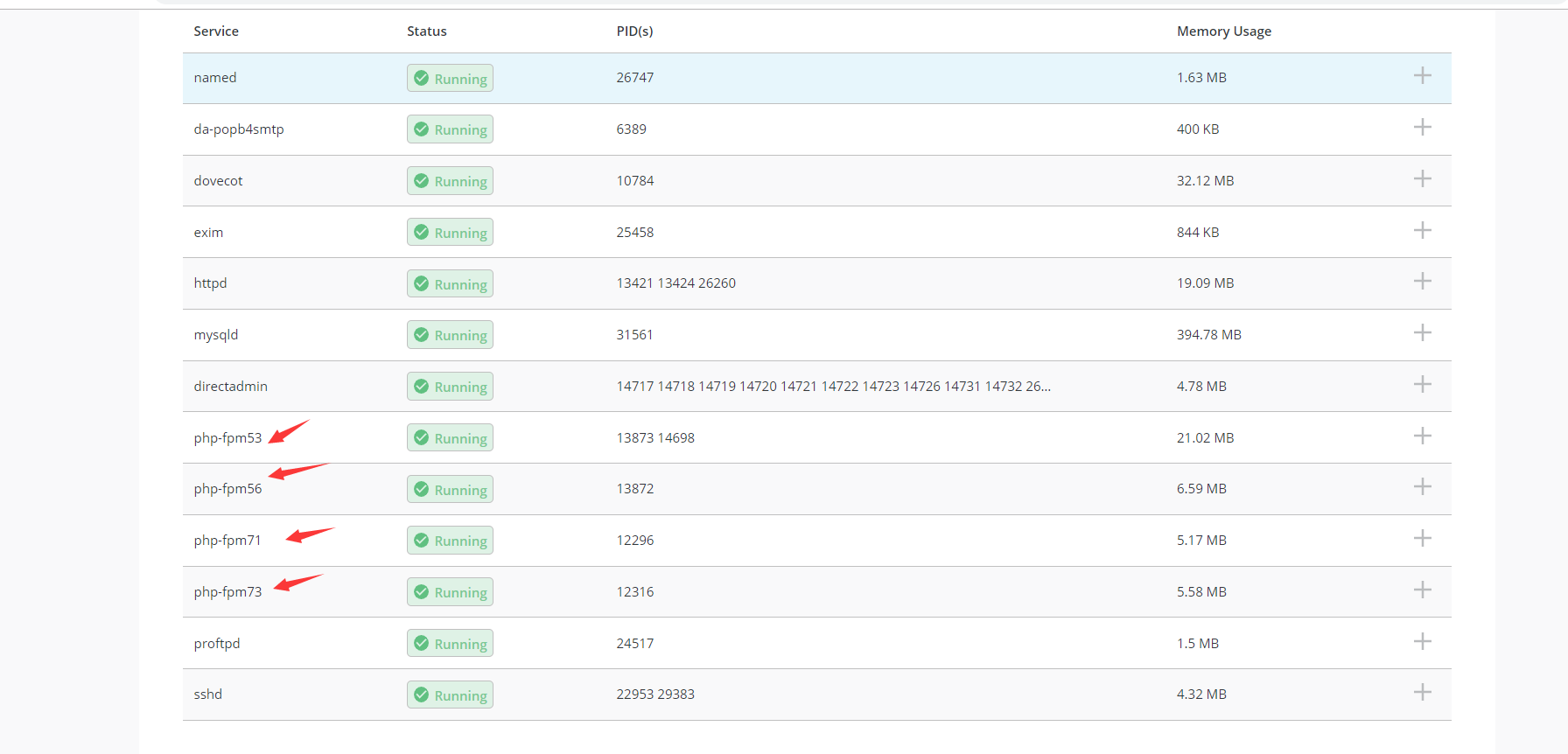
Task: Click the PID(s) column header
Action: (x=634, y=31)
